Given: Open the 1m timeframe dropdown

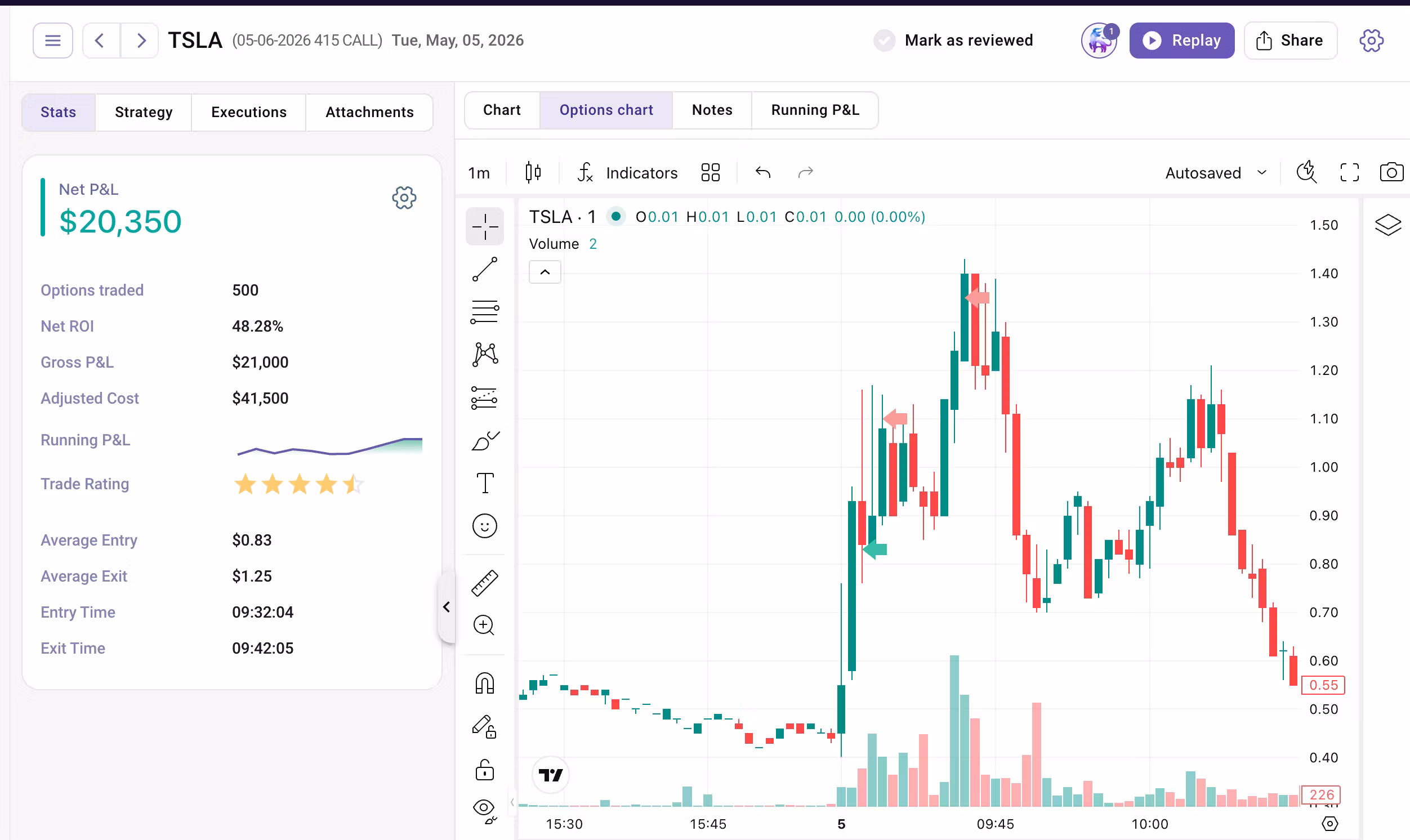Looking at the screenshot, I should click(479, 173).
